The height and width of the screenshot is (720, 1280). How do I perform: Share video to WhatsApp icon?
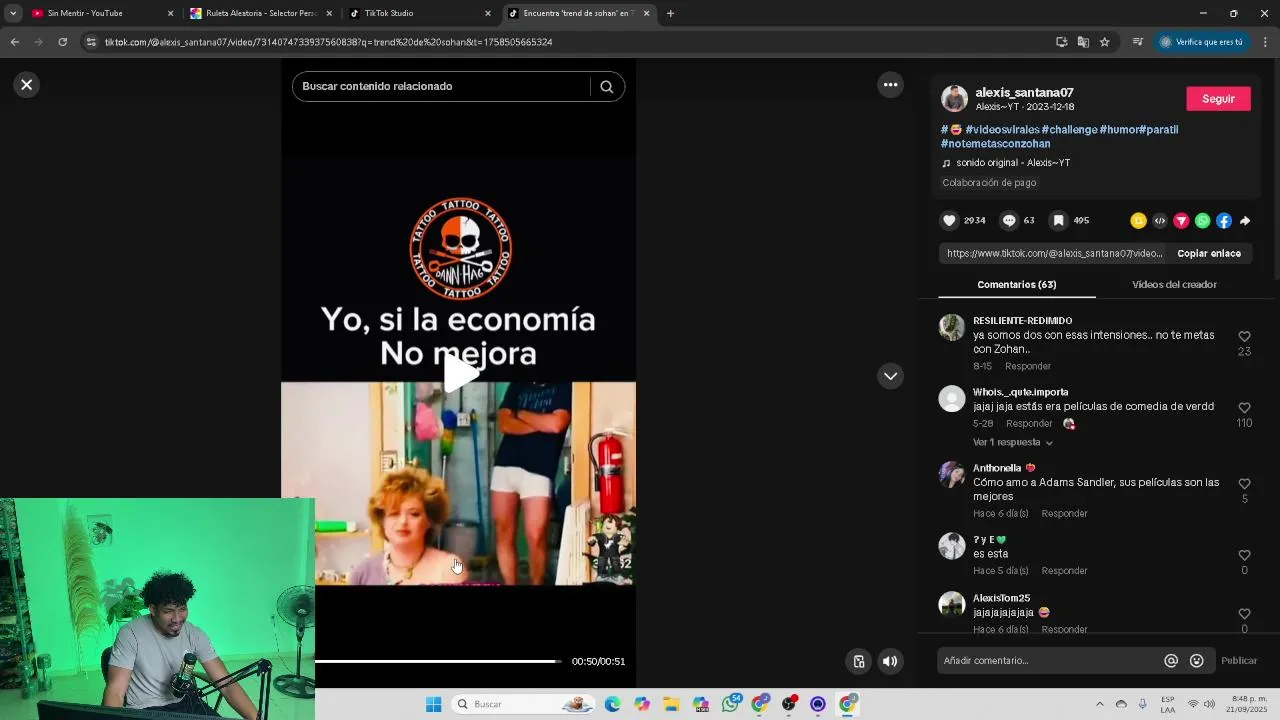pos(1203,221)
